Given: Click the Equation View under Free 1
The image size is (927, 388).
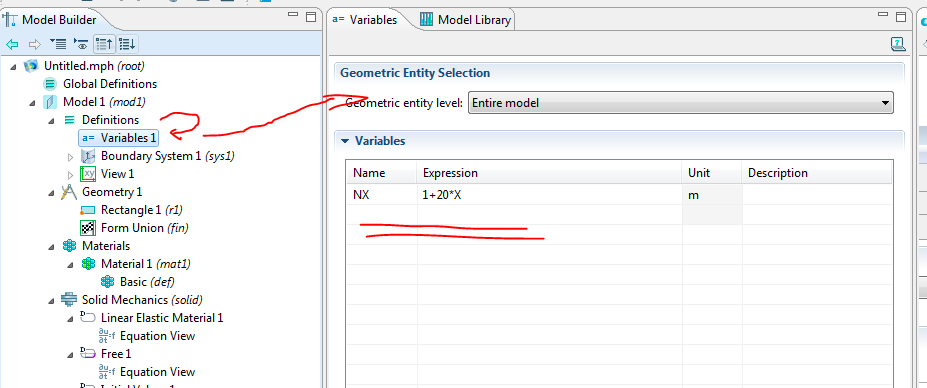Looking at the screenshot, I should (x=147, y=371).
